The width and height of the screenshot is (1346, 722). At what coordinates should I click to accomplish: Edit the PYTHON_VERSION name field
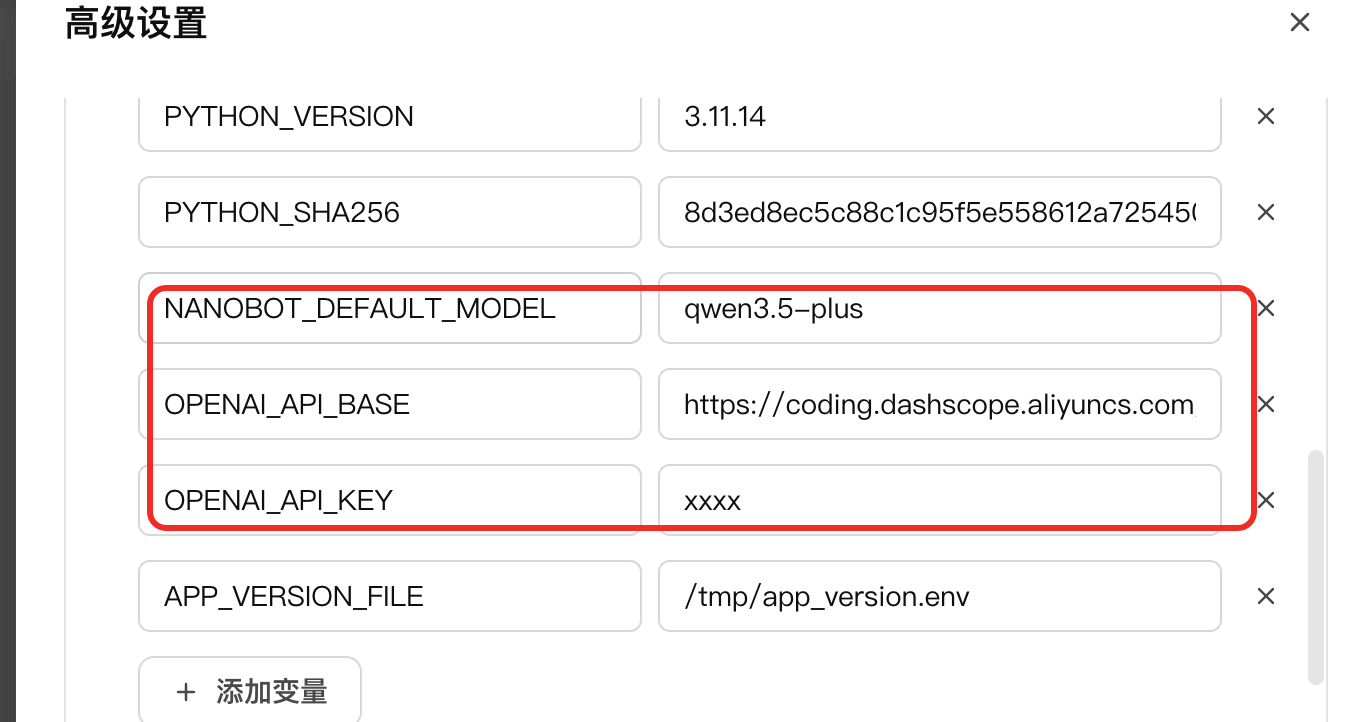[389, 117]
